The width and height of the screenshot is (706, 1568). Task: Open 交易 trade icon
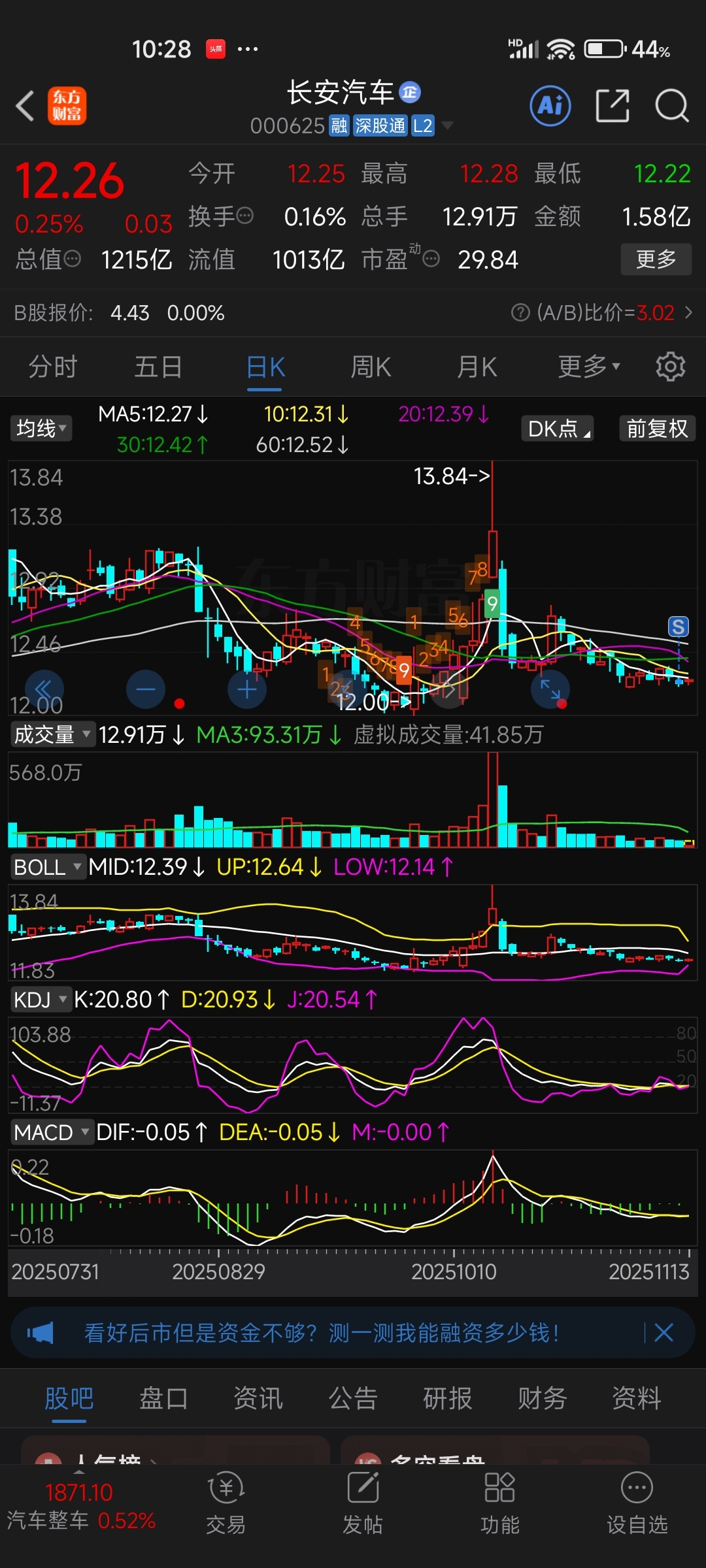click(226, 1503)
